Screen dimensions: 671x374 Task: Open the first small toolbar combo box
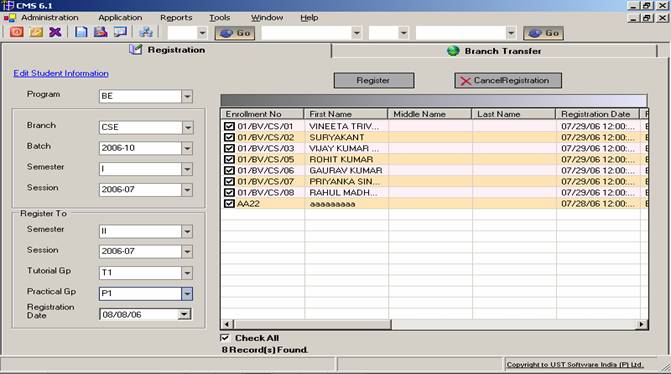[202, 33]
